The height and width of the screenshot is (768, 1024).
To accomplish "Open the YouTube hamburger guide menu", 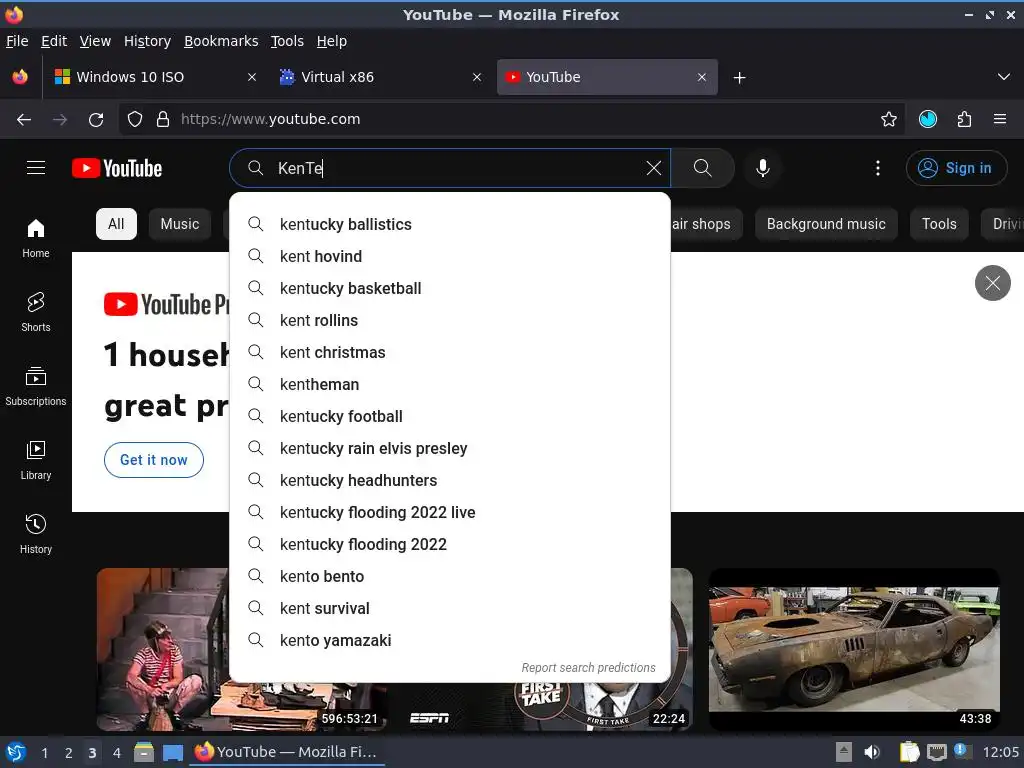I will tap(36, 168).
